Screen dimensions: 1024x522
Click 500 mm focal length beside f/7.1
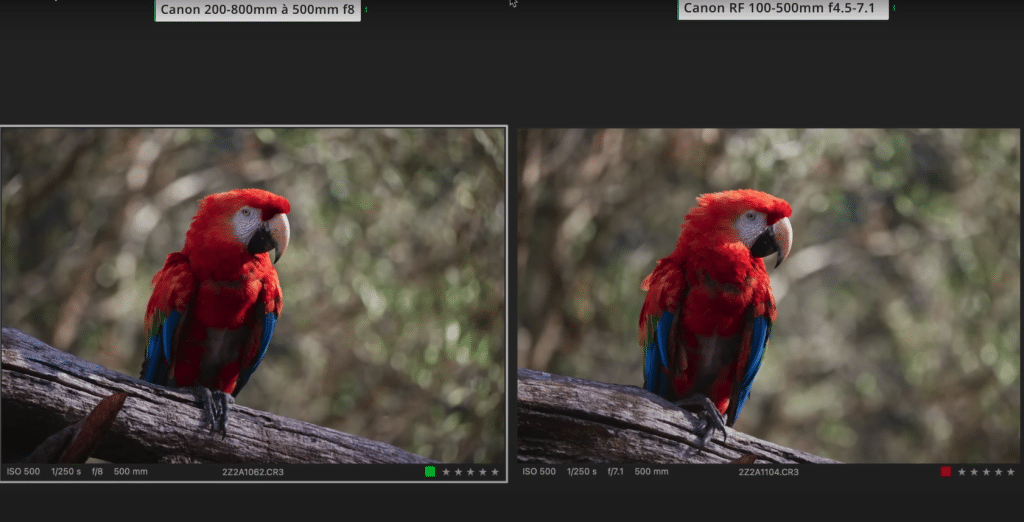pyautogui.click(x=651, y=472)
